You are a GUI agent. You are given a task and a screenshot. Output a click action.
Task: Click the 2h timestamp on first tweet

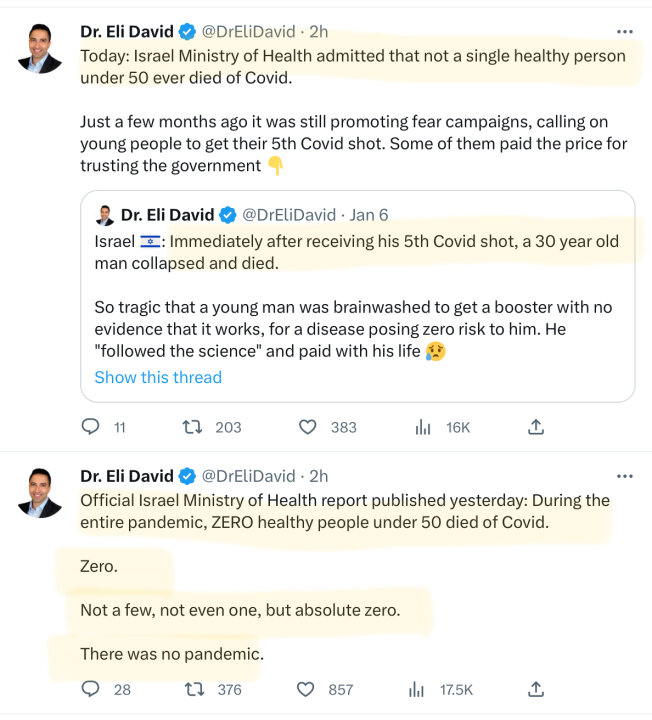(317, 32)
